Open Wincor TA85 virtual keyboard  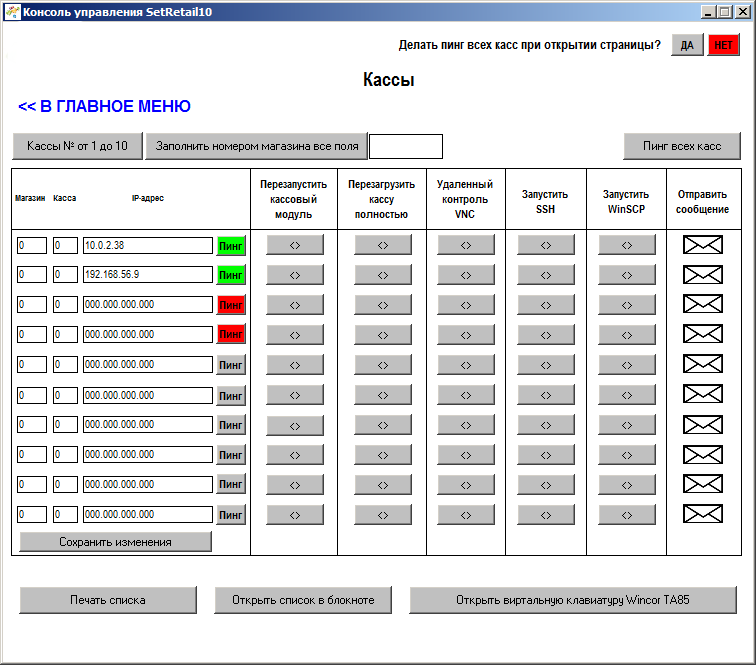(573, 600)
